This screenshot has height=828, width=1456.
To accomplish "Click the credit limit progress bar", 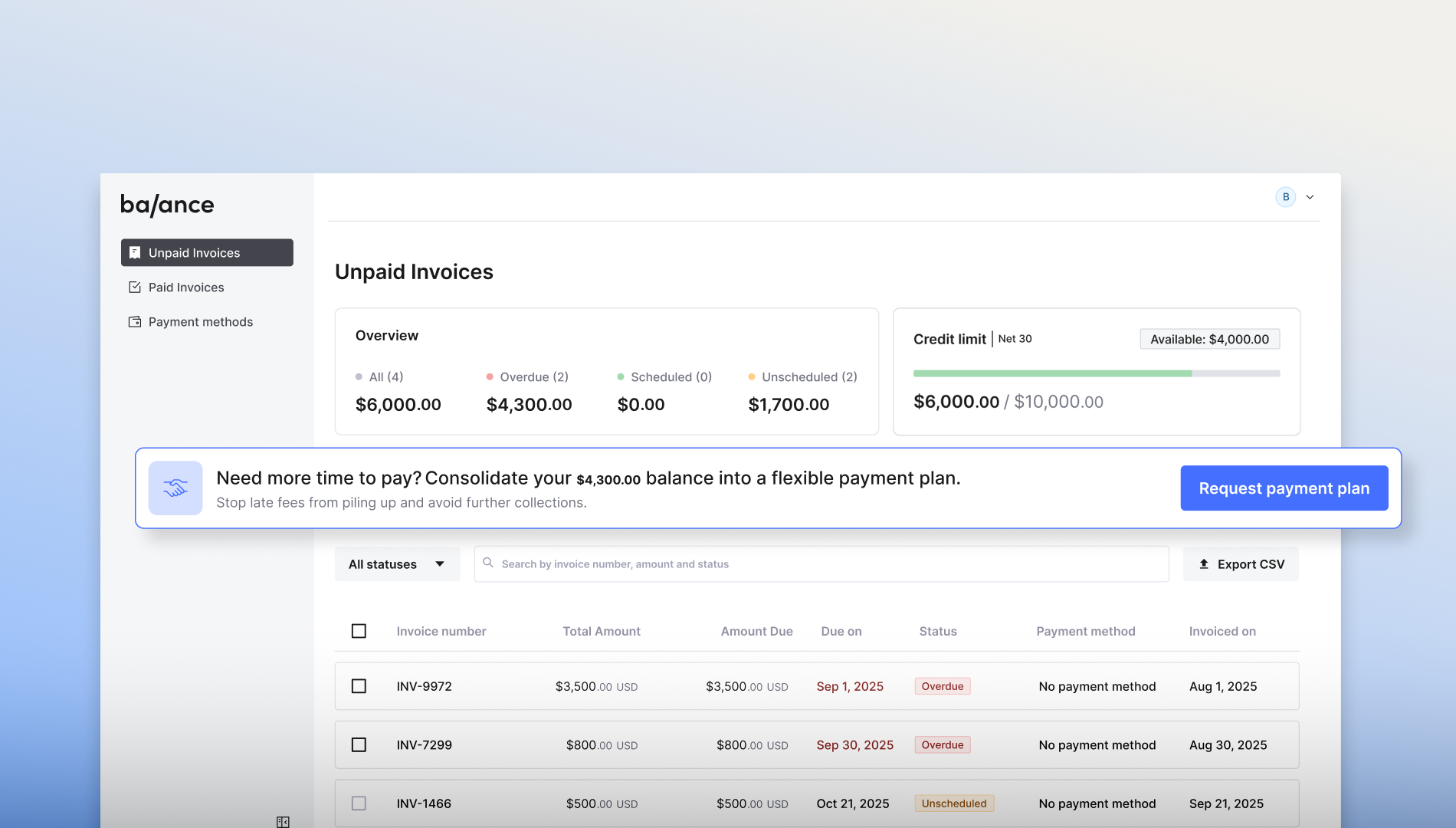I will (x=1096, y=374).
